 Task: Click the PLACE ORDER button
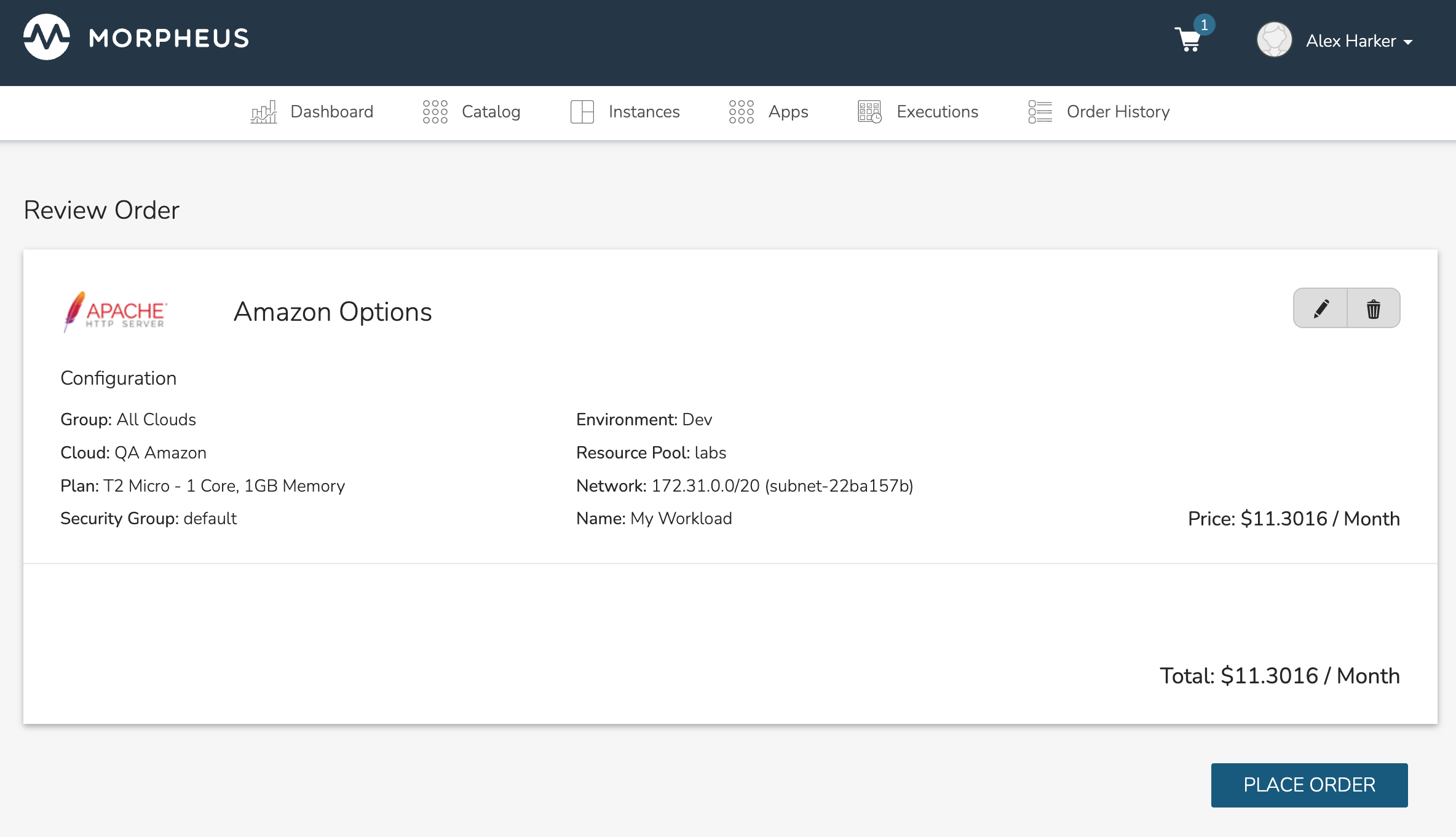[1308, 785]
